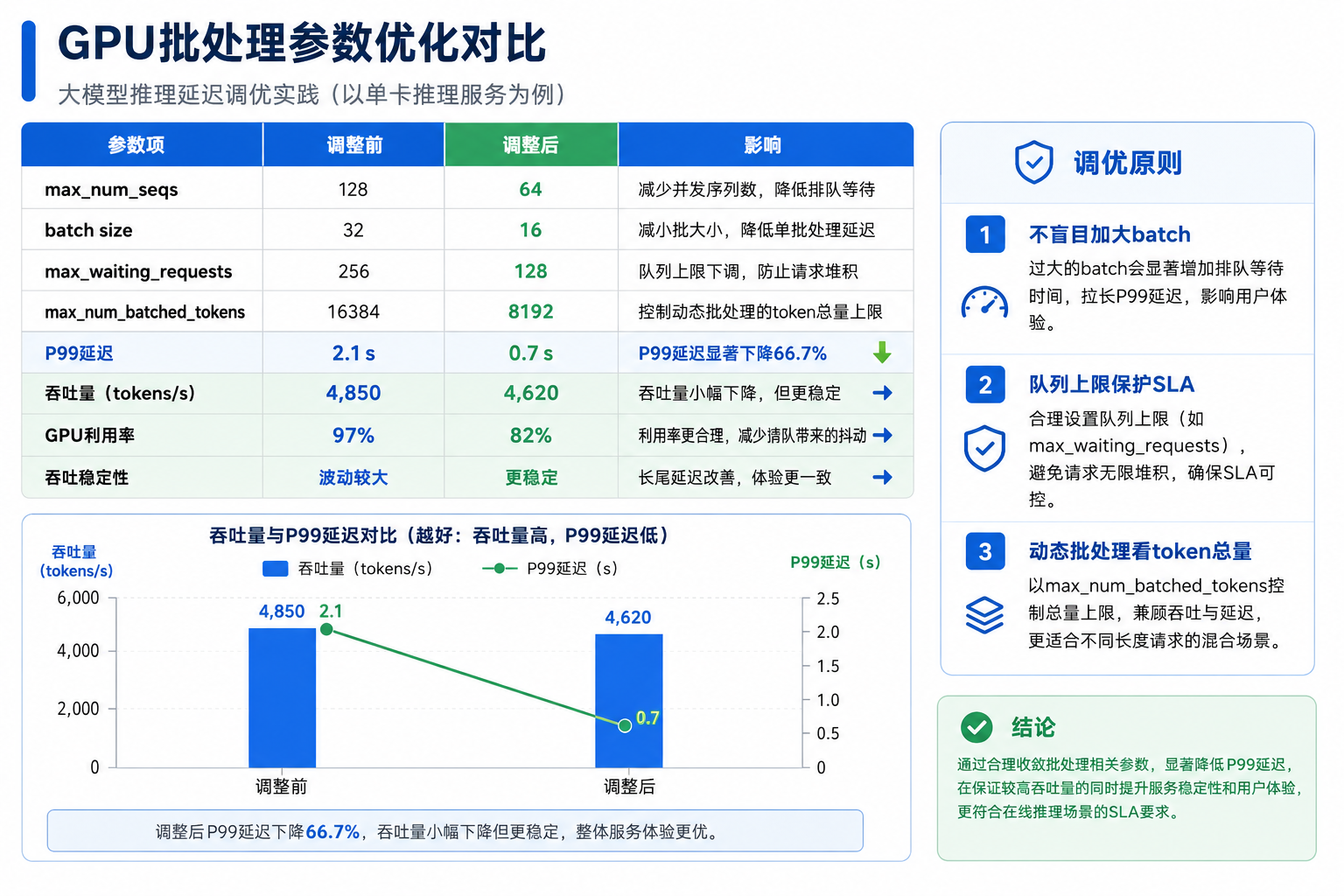
Task: Click the green value 16
Action: point(531,230)
